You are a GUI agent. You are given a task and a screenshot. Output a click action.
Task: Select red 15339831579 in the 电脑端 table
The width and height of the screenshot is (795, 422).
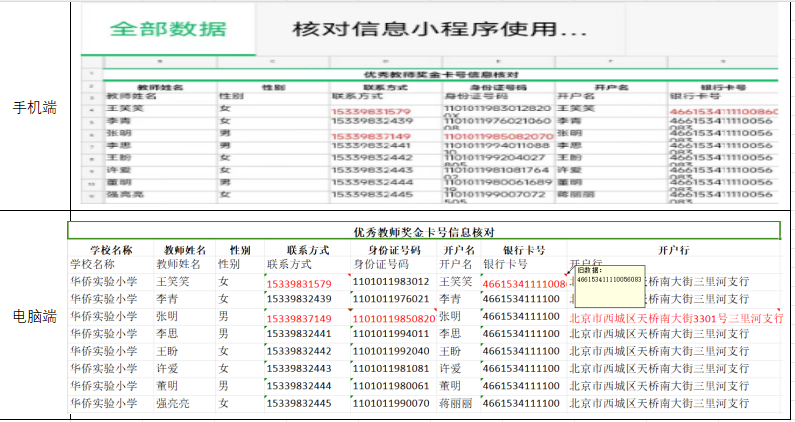coord(299,284)
